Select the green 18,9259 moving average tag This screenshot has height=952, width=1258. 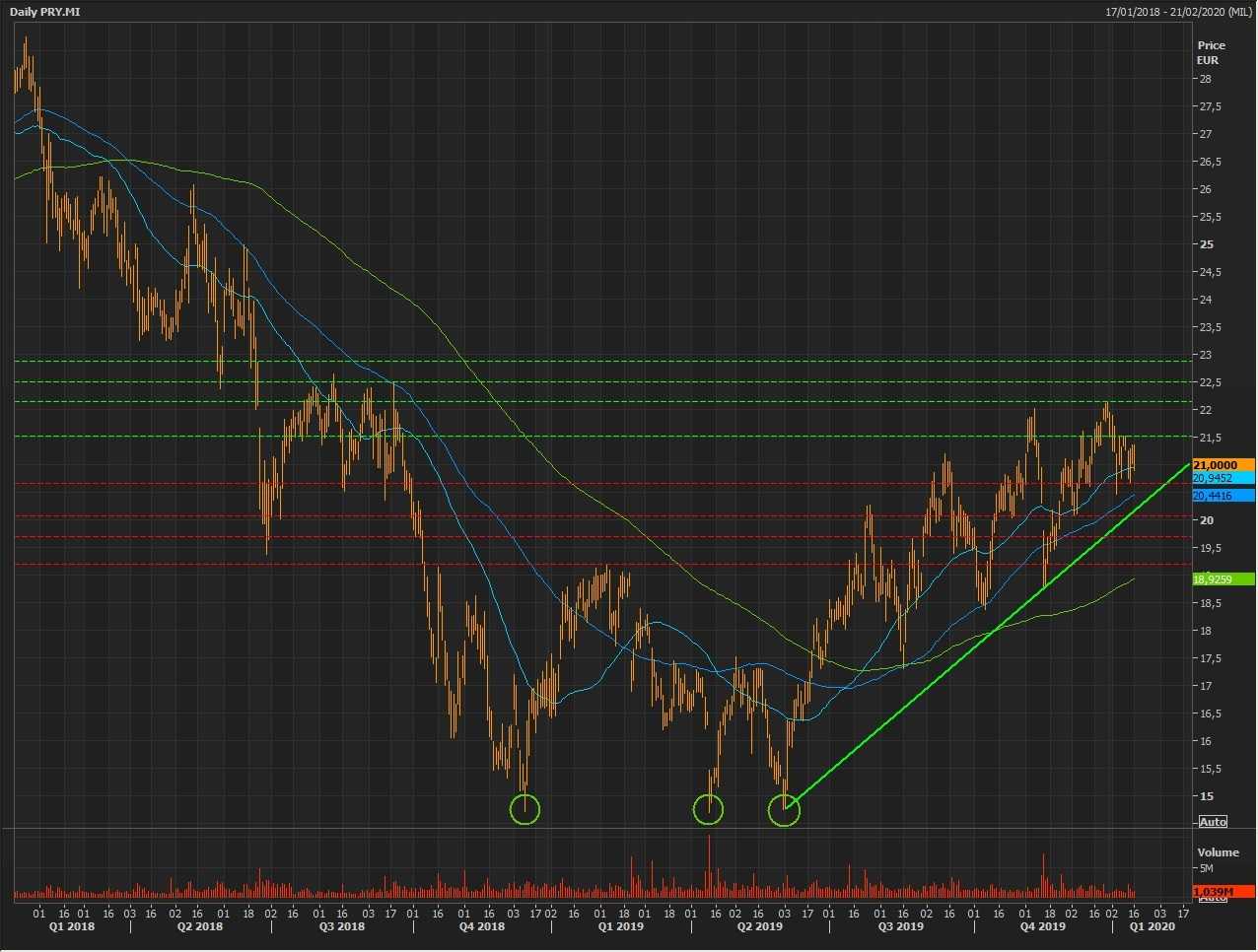tap(1223, 579)
